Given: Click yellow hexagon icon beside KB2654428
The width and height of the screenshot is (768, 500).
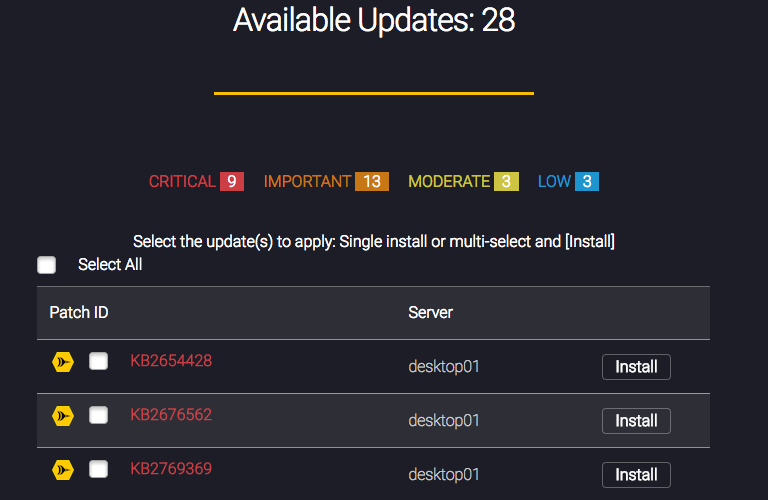Looking at the screenshot, I should pos(63,362).
